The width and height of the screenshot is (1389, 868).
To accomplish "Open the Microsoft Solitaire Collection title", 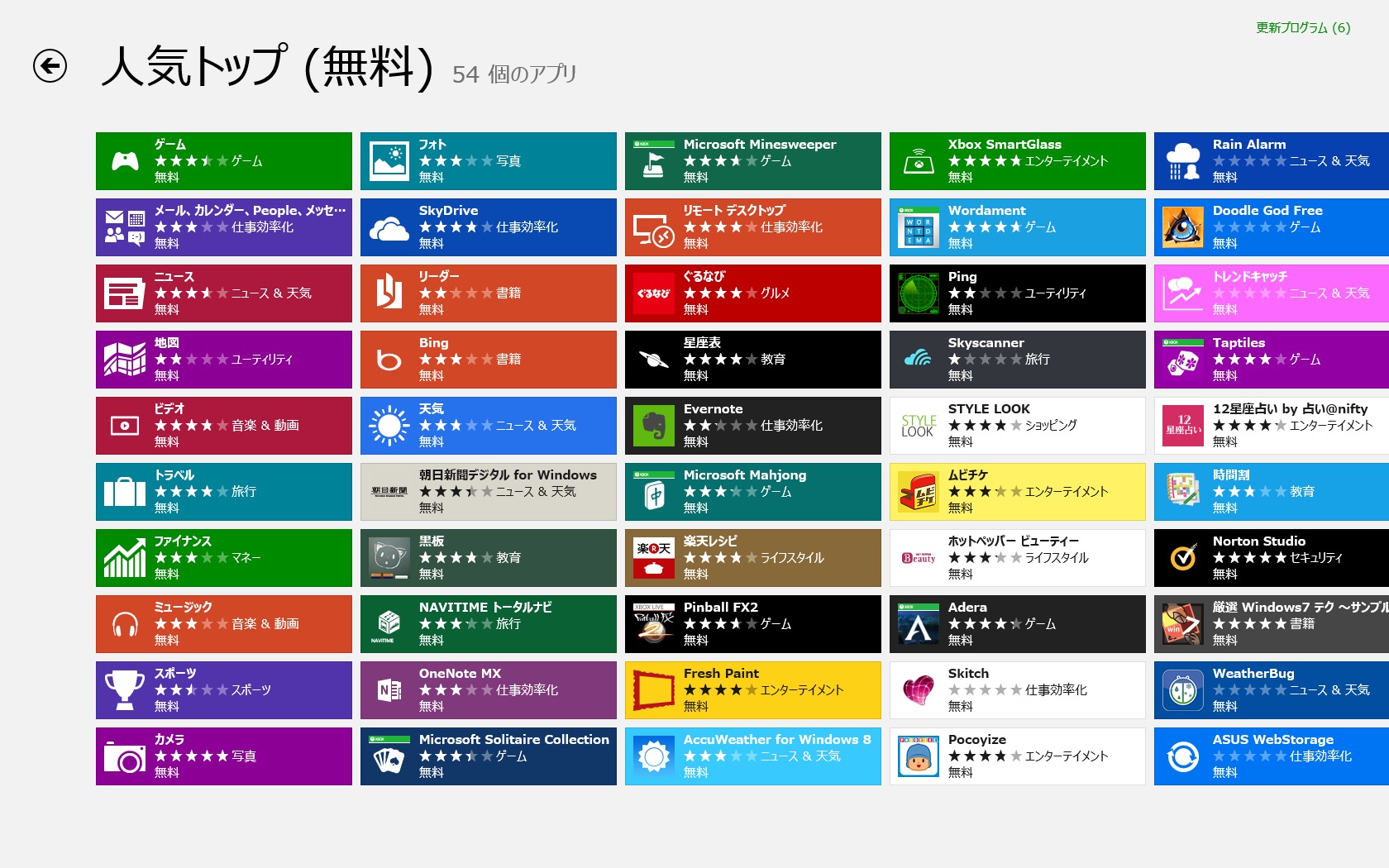I will (514, 740).
